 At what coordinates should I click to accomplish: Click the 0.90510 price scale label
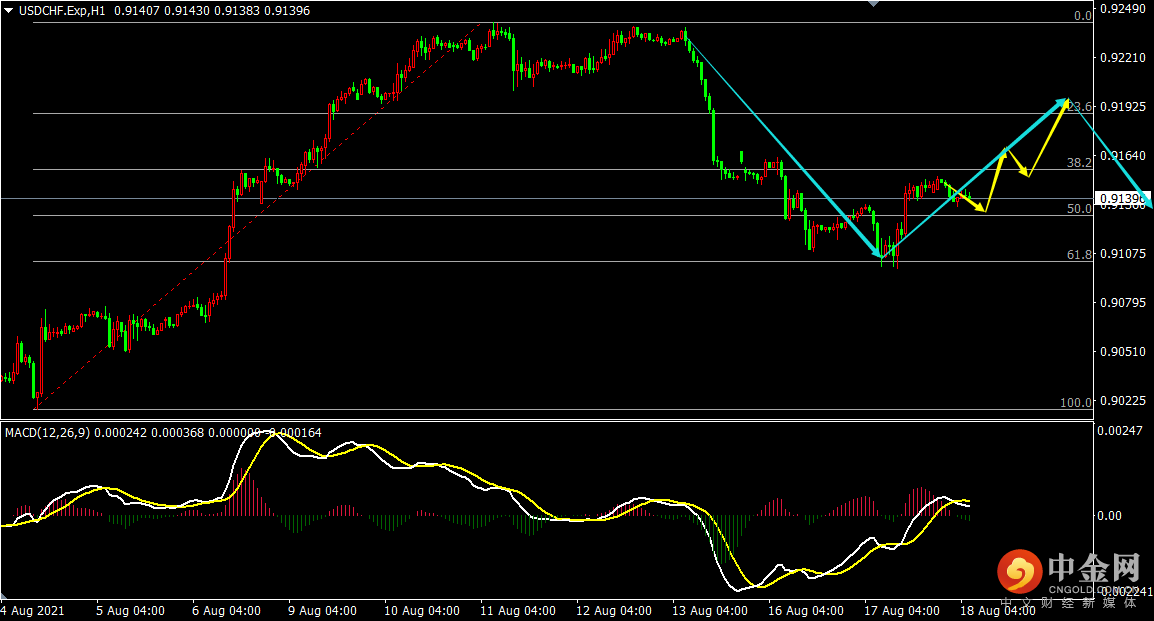coord(1122,352)
